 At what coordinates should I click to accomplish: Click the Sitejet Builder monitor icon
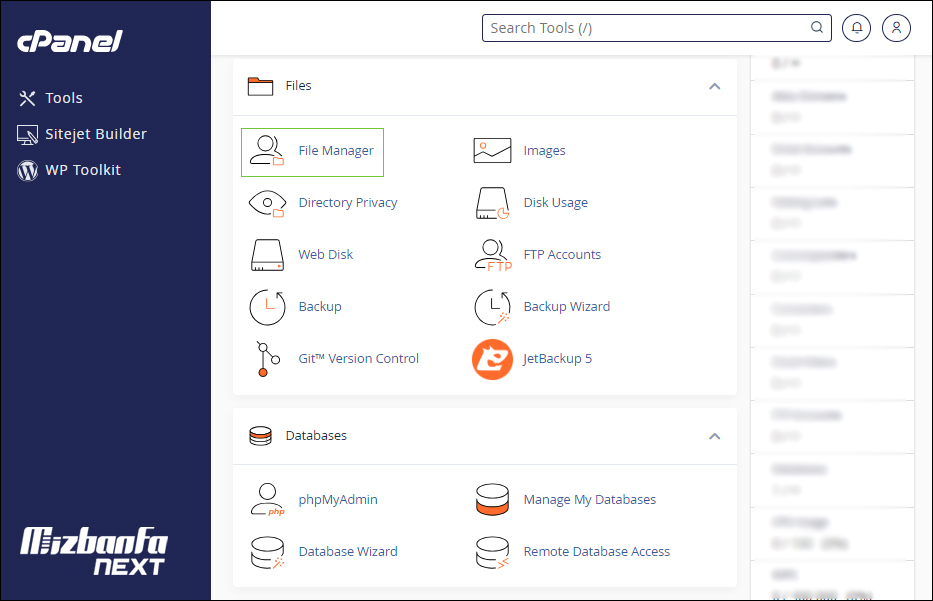click(27, 134)
